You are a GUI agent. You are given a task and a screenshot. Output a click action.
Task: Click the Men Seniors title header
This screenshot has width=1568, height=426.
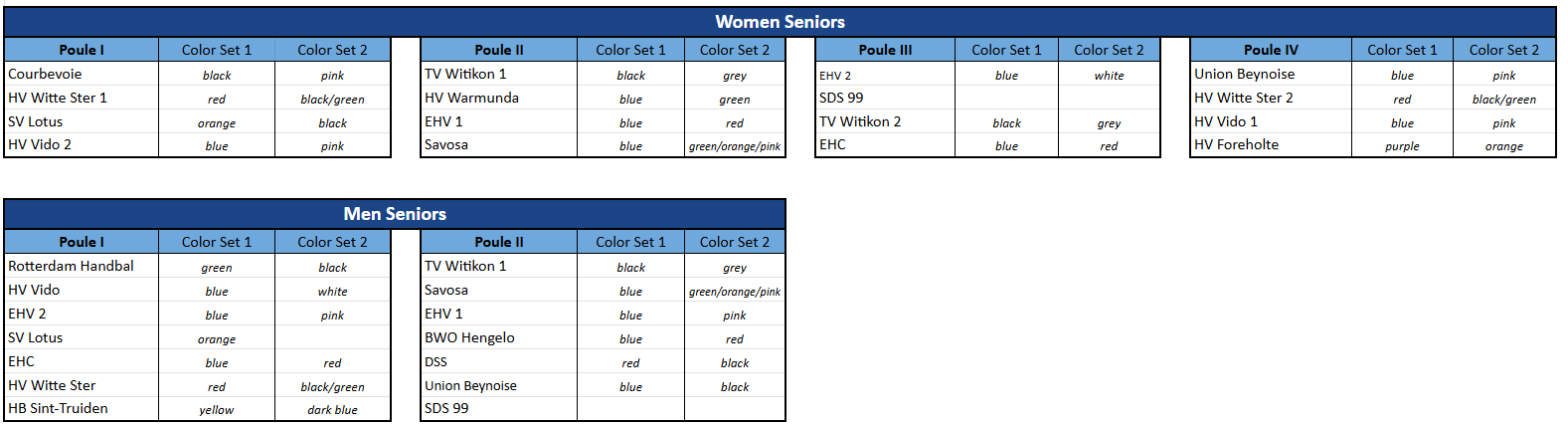[395, 214]
